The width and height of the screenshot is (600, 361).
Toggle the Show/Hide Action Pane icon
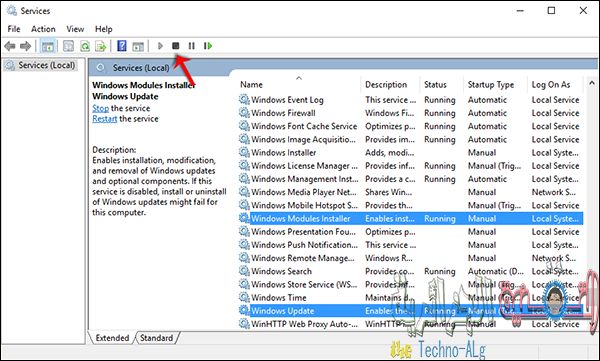[x=138, y=46]
